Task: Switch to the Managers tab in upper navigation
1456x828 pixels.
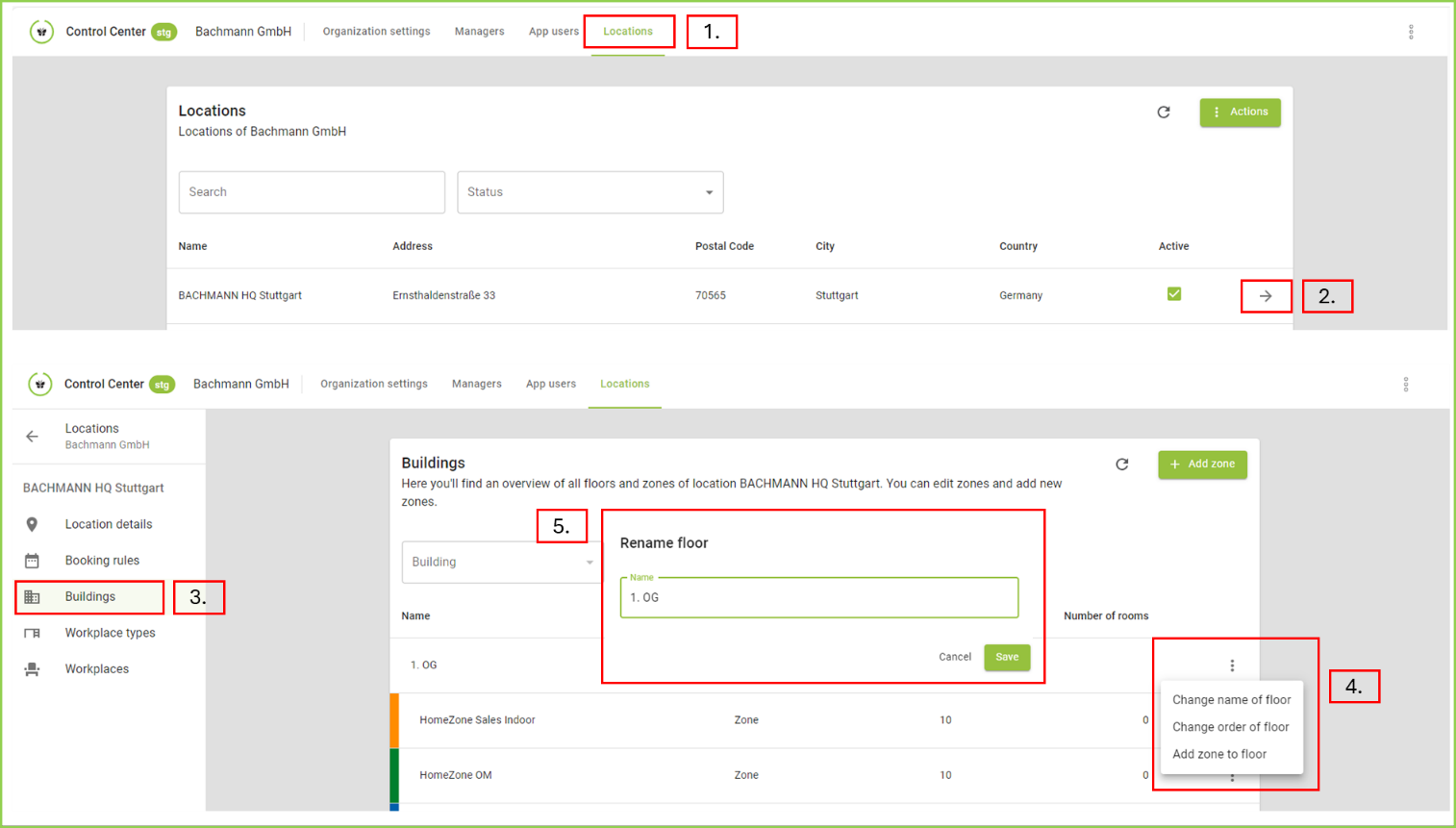Action: click(479, 32)
